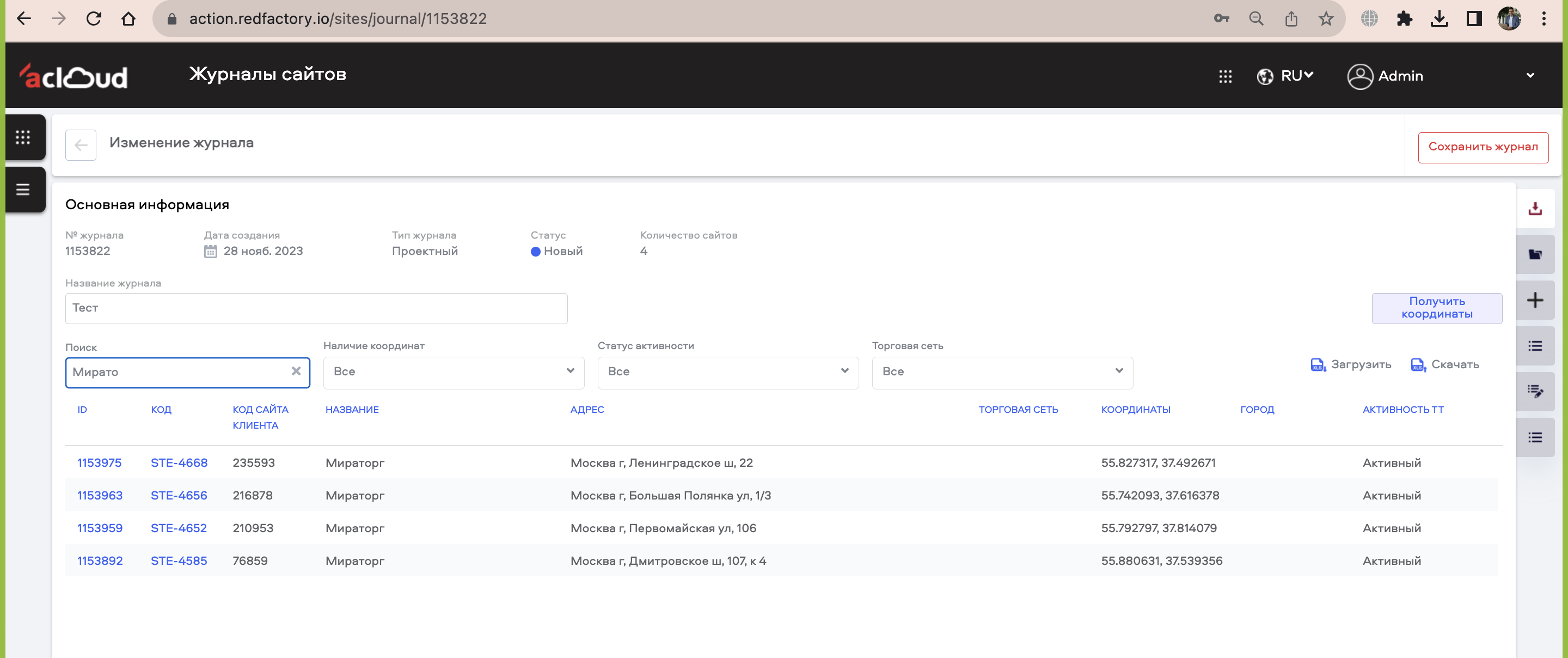Click address Москва г, Ленинградское ш, 22
The height and width of the screenshot is (658, 1568).
pyautogui.click(x=661, y=463)
